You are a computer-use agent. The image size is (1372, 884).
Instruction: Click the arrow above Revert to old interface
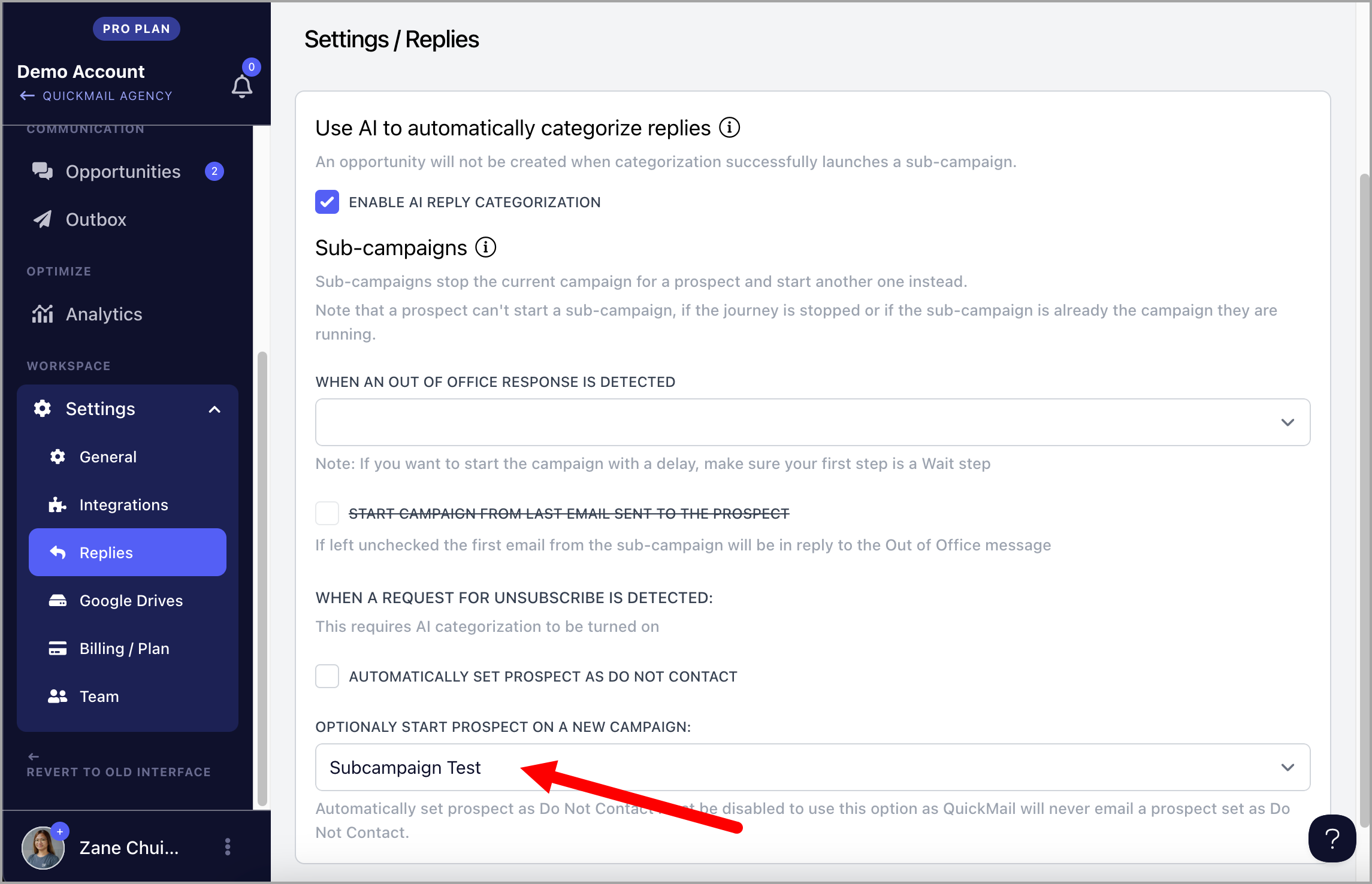tap(34, 756)
